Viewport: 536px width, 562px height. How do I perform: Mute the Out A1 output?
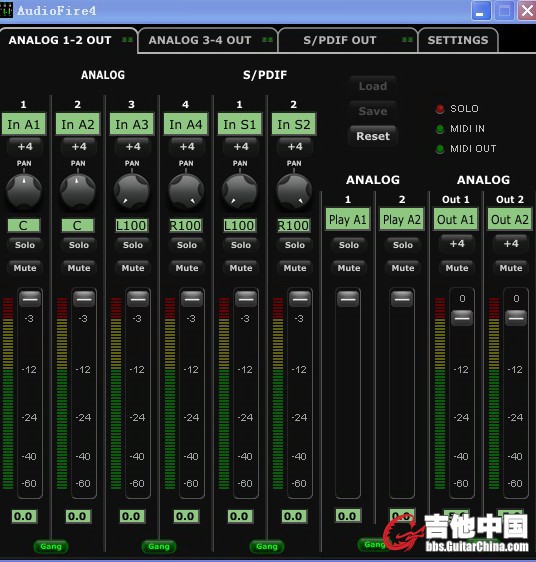(457, 268)
